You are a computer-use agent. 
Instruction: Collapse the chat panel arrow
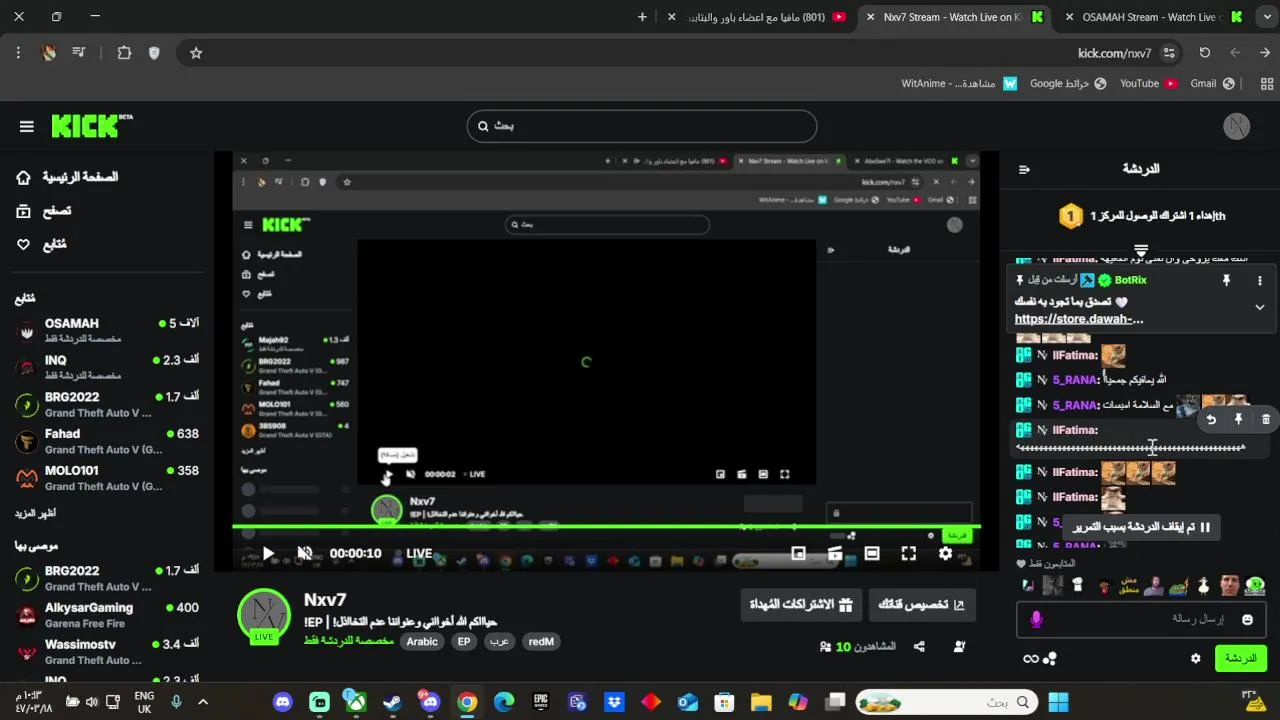coord(1024,169)
